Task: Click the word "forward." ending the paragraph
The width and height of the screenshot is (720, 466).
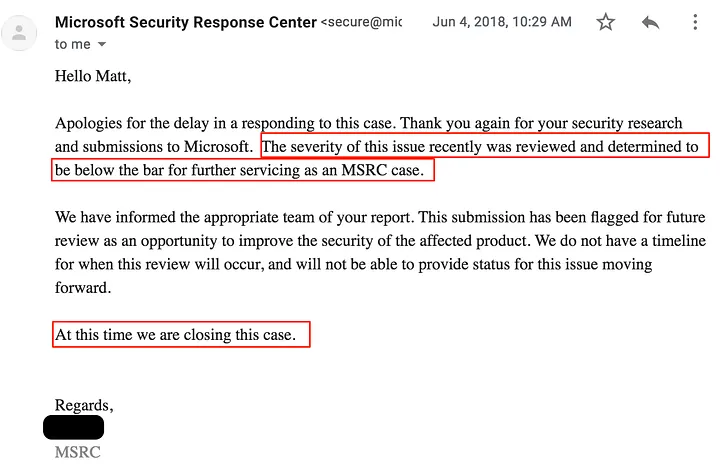Action: click(x=84, y=287)
